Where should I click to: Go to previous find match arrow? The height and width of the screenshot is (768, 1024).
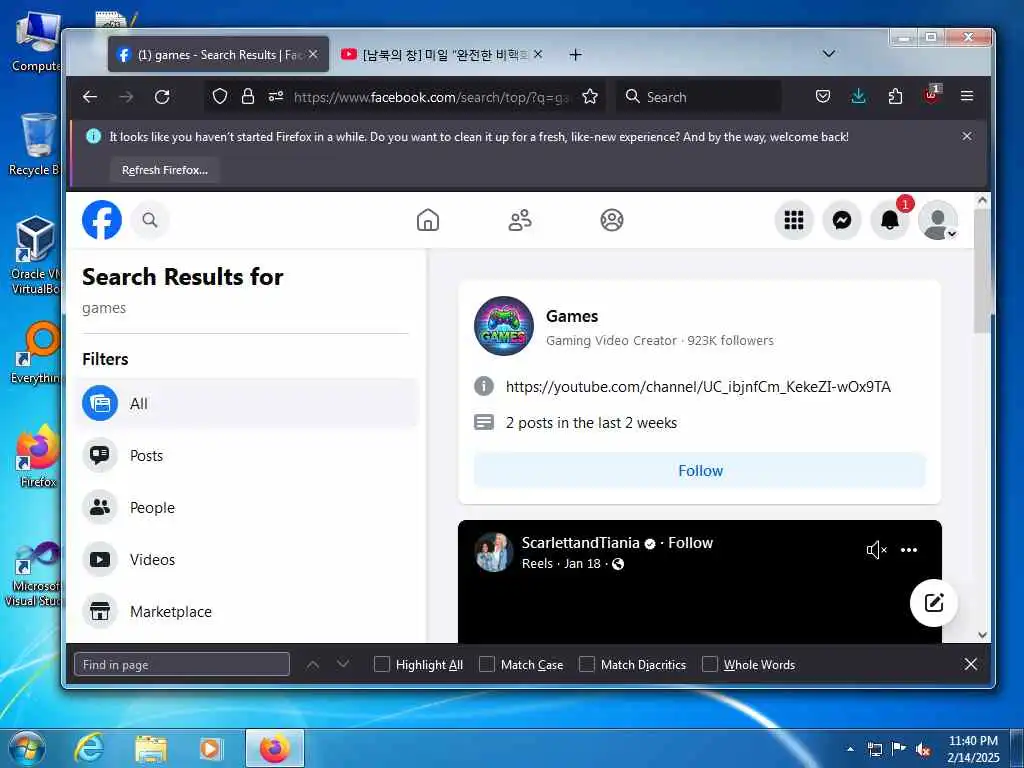(x=313, y=664)
